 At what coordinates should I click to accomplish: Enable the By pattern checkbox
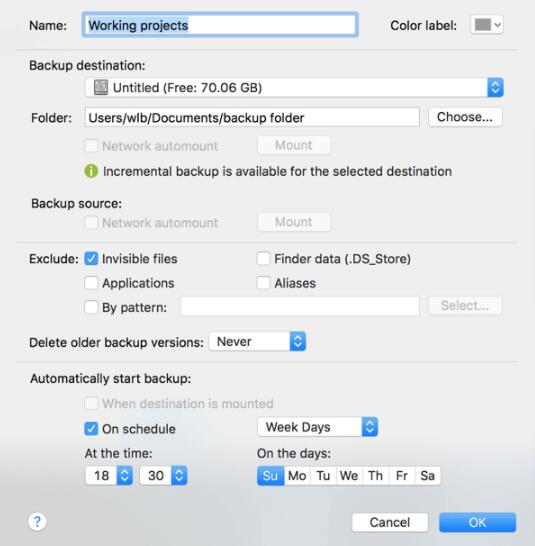(x=91, y=307)
